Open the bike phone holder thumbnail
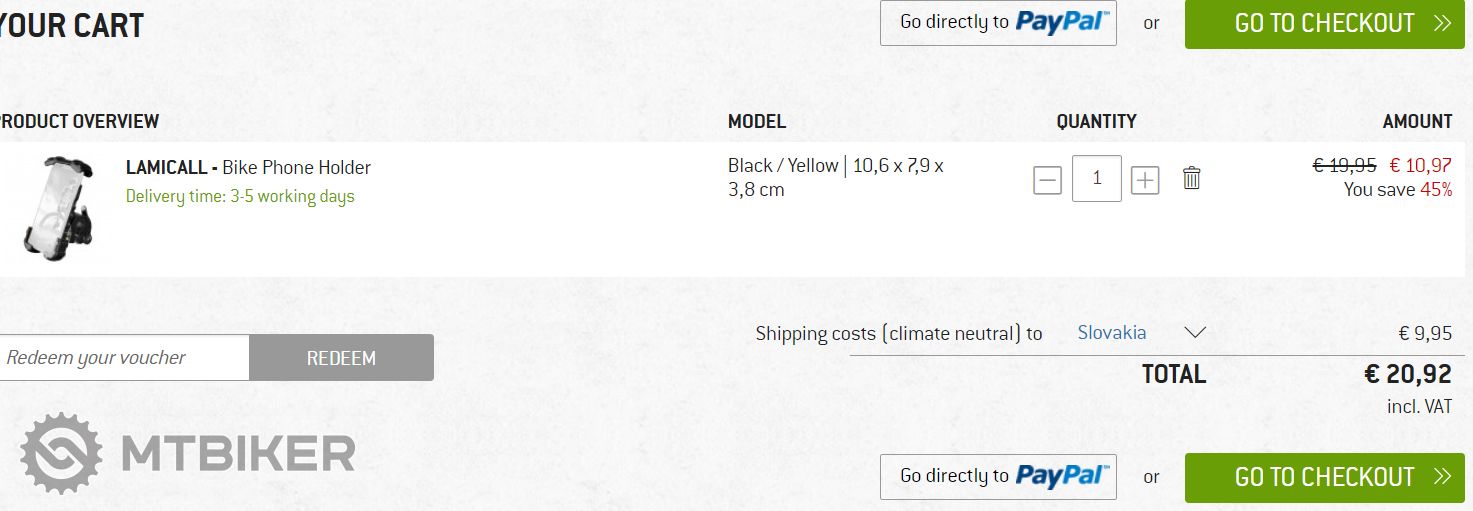This screenshot has height=511, width=1473. [56, 208]
